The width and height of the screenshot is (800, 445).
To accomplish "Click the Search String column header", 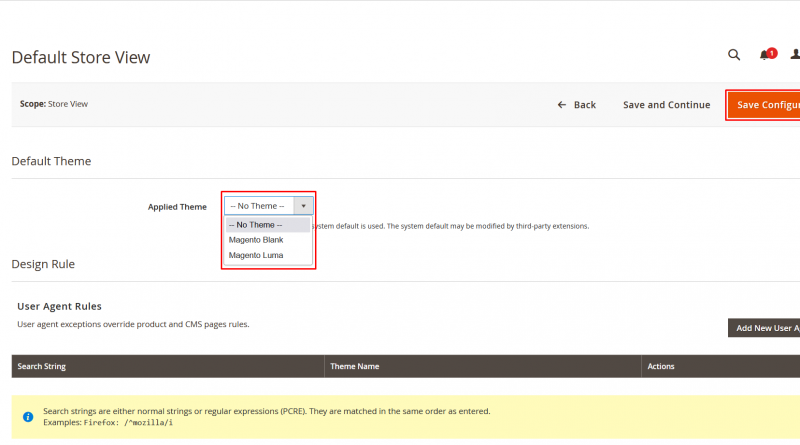I will click(42, 367).
